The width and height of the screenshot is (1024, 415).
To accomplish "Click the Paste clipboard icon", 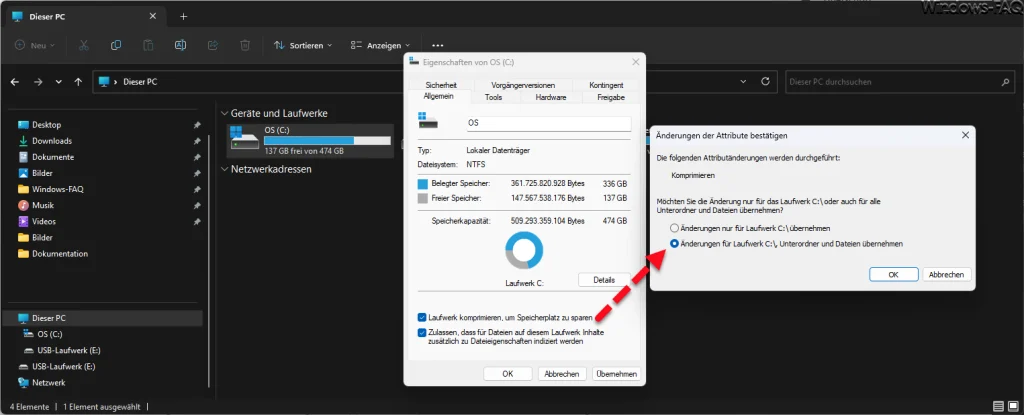I will 148,45.
